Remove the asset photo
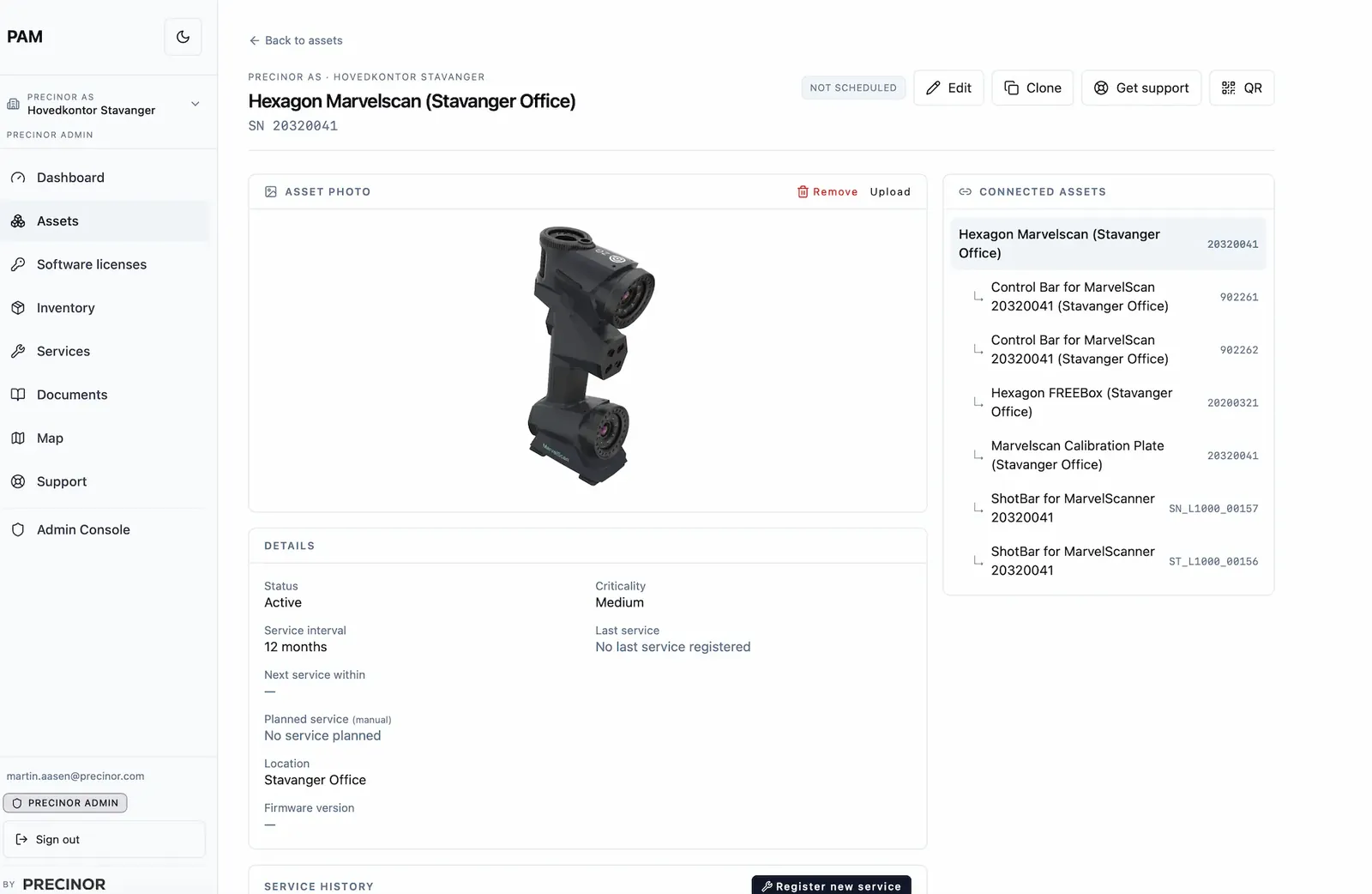The width and height of the screenshot is (1372, 894). [x=827, y=192]
